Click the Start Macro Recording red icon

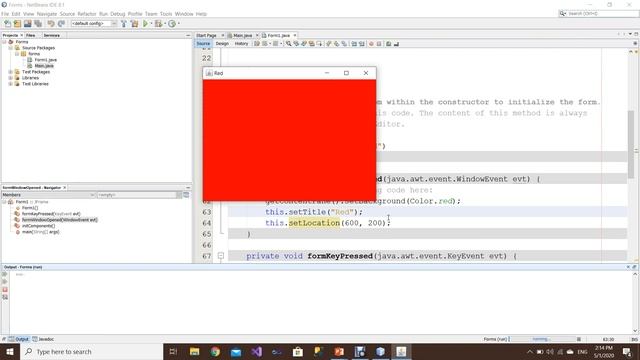[371, 44]
